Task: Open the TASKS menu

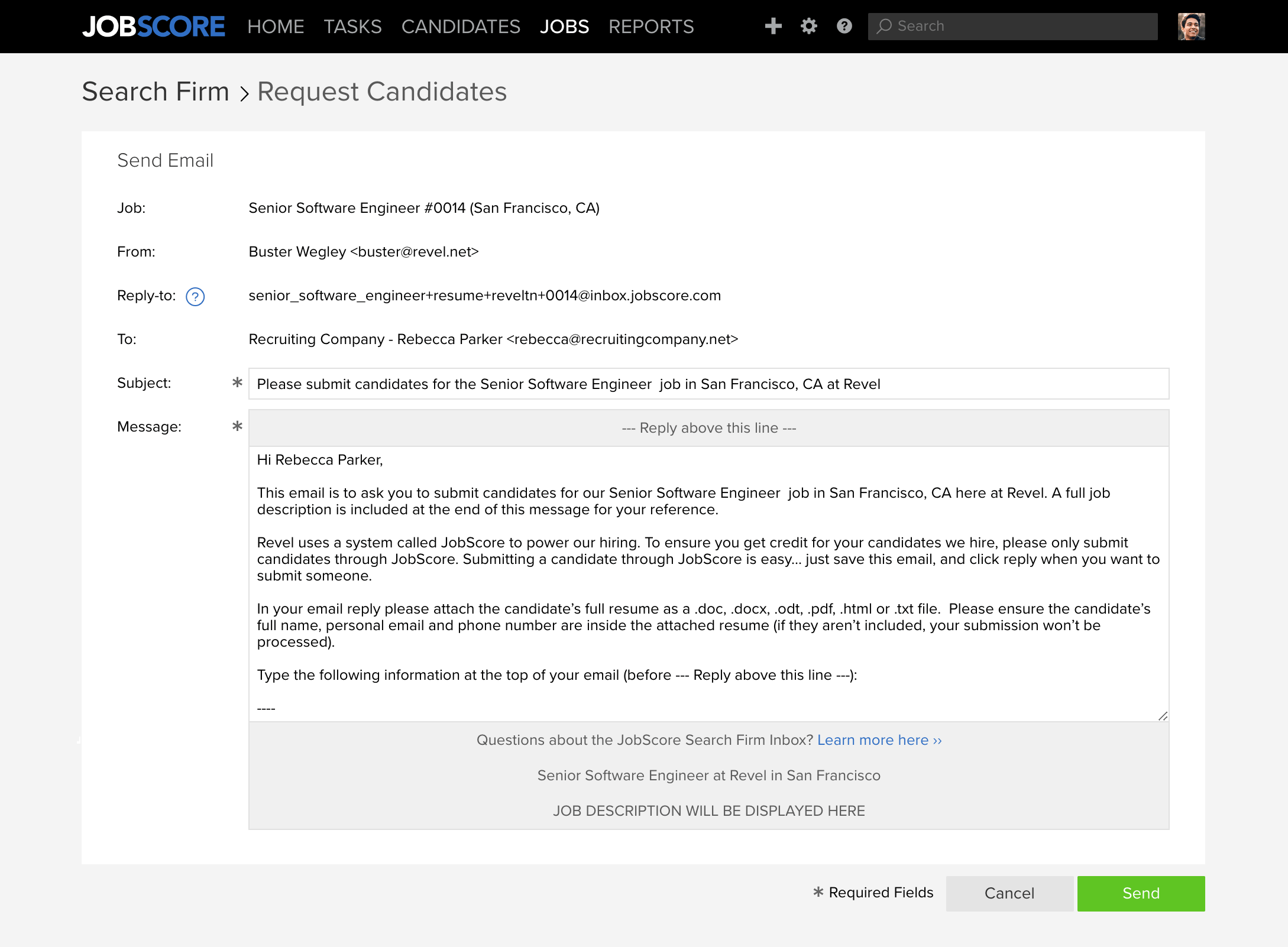Action: [x=352, y=27]
